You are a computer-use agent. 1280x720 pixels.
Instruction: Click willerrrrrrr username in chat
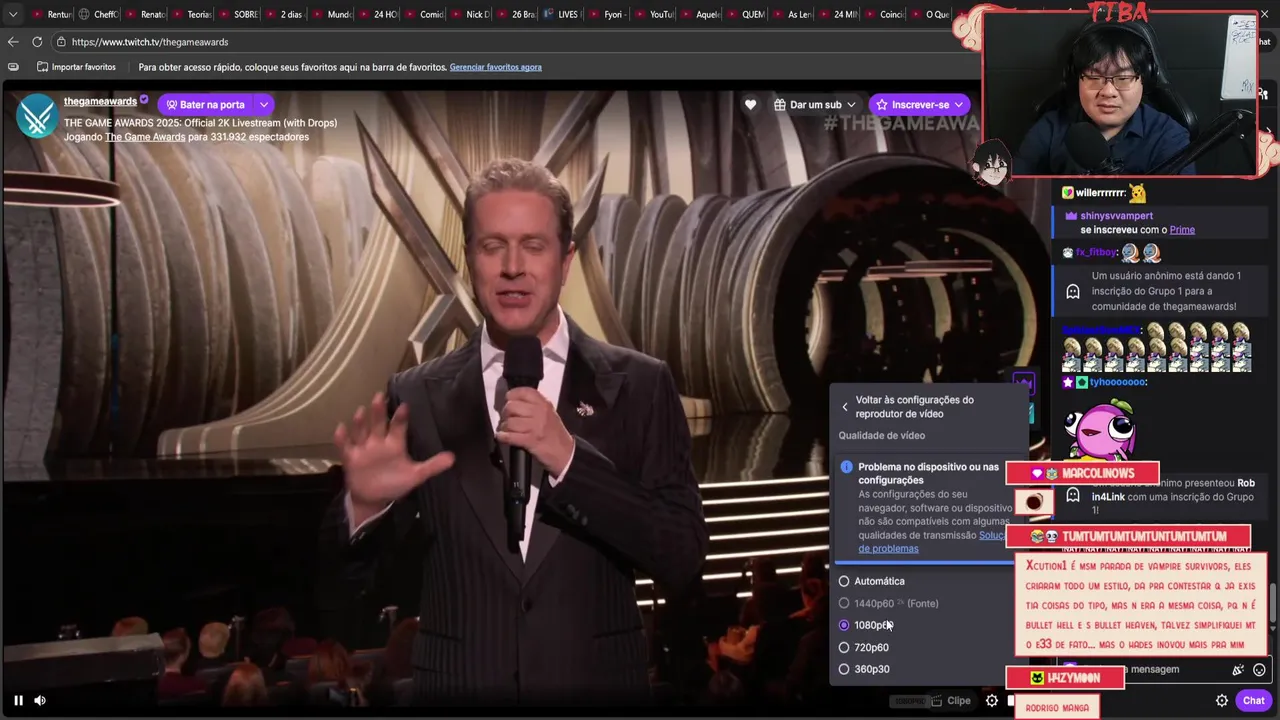tap(1101, 193)
